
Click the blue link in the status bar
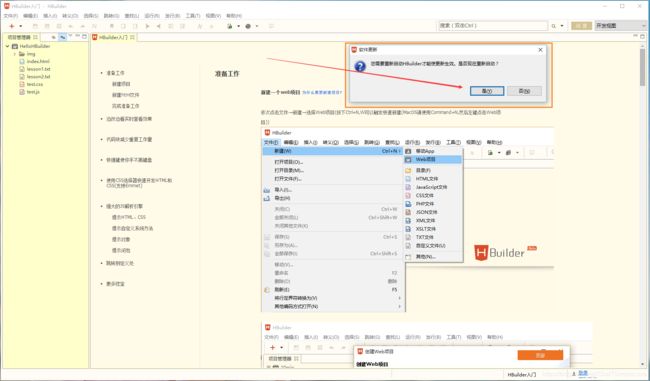click(x=583, y=374)
